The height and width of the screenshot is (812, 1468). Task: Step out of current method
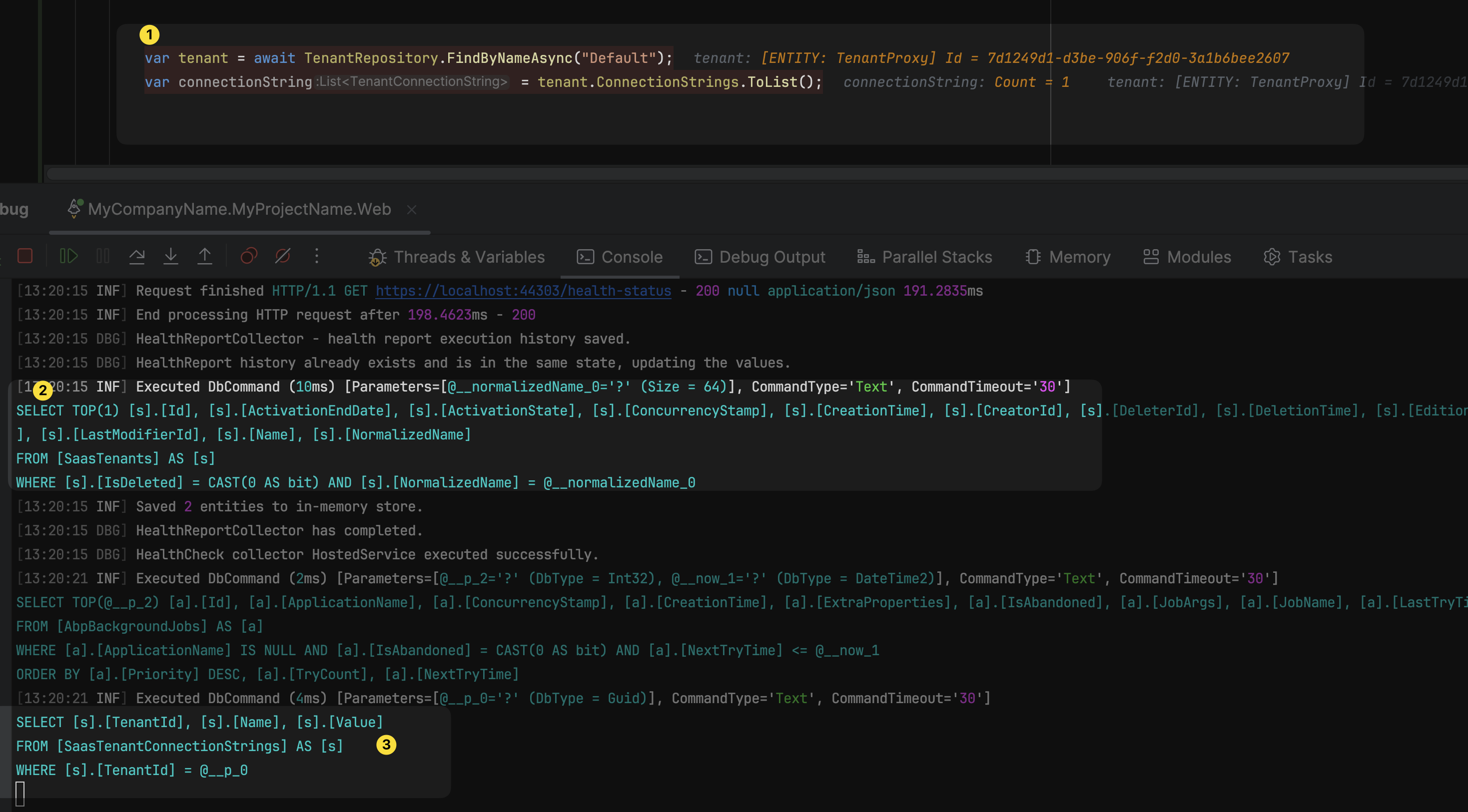(x=204, y=256)
